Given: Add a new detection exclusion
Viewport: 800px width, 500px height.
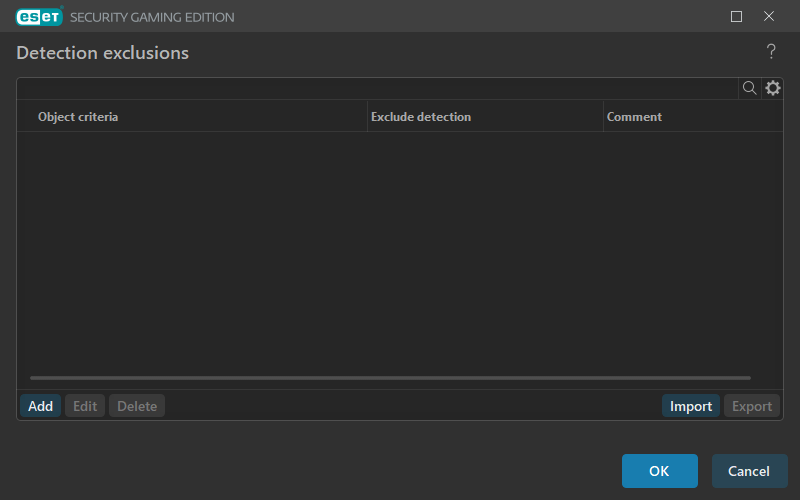Looking at the screenshot, I should 40,406.
